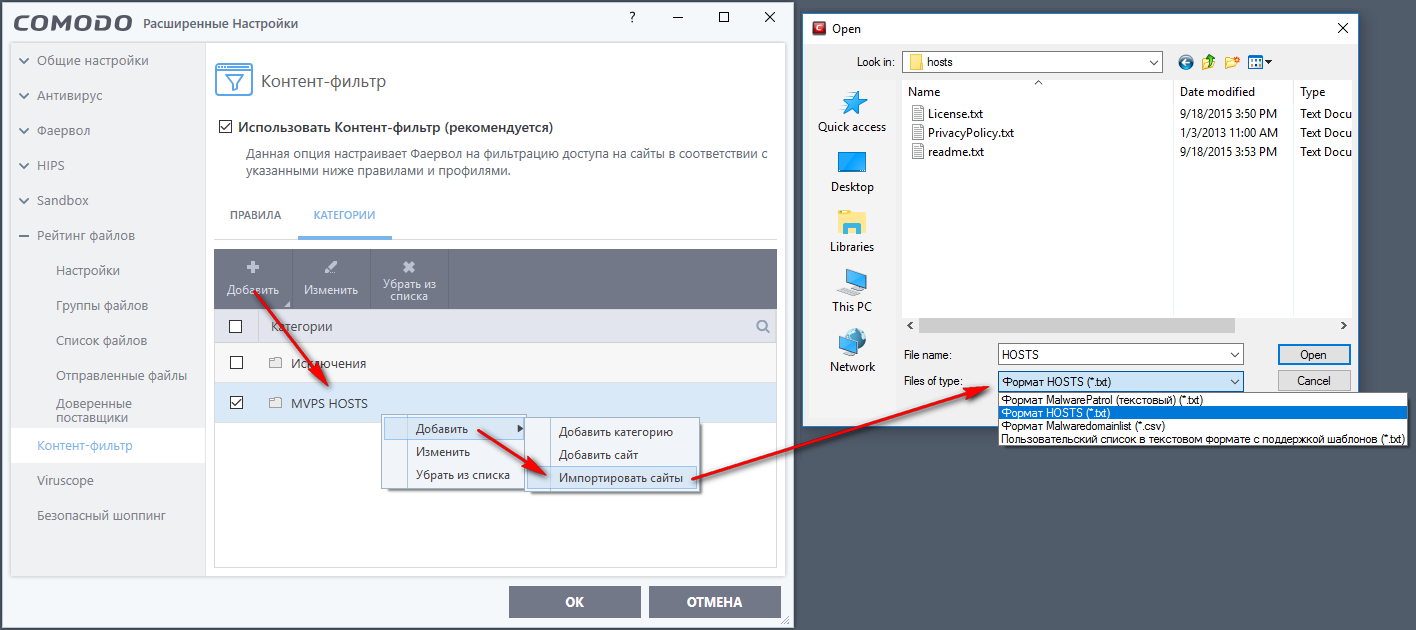The width and height of the screenshot is (1416, 630).
Task: Open Отправленные файлы in the sidebar
Action: coord(122,376)
